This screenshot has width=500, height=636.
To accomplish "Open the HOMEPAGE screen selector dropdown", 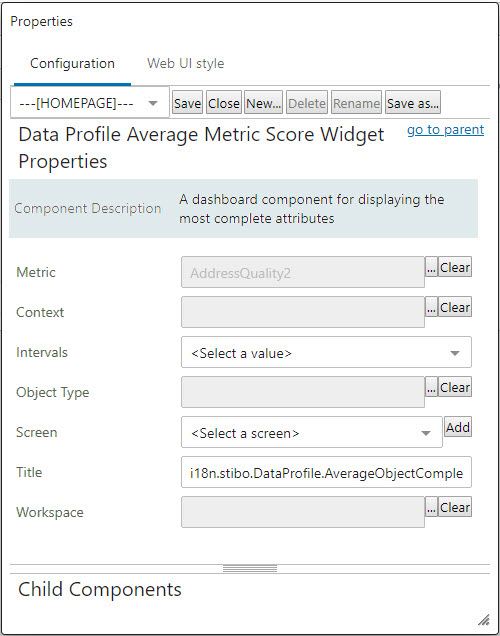I will (90, 103).
